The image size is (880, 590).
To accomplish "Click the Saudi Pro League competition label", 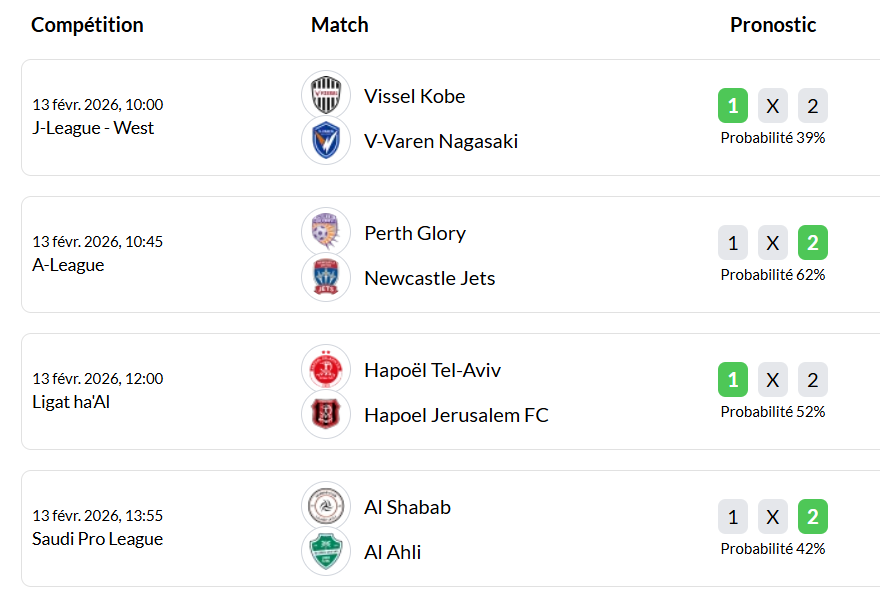I will (97, 539).
